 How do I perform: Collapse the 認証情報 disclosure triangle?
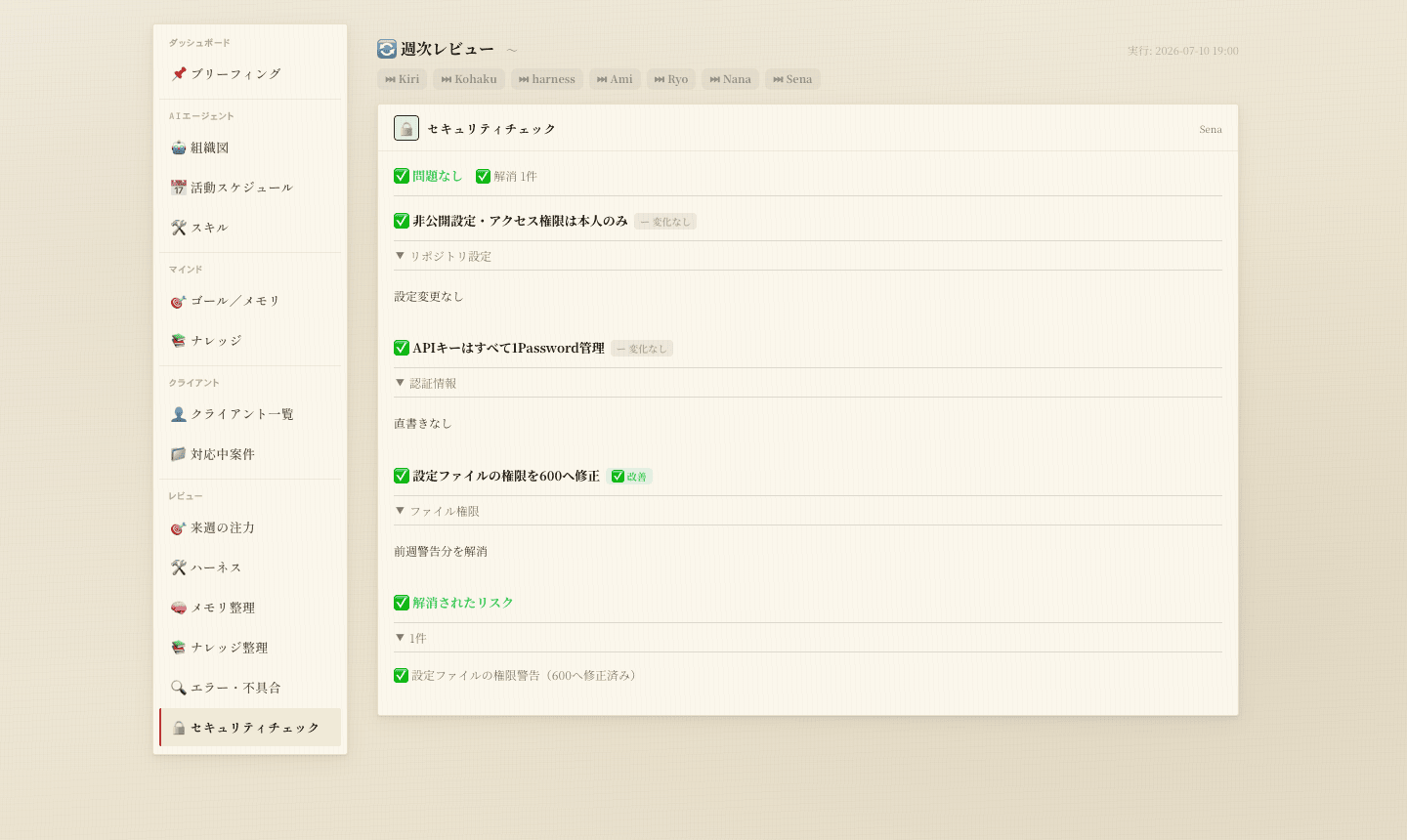click(400, 383)
